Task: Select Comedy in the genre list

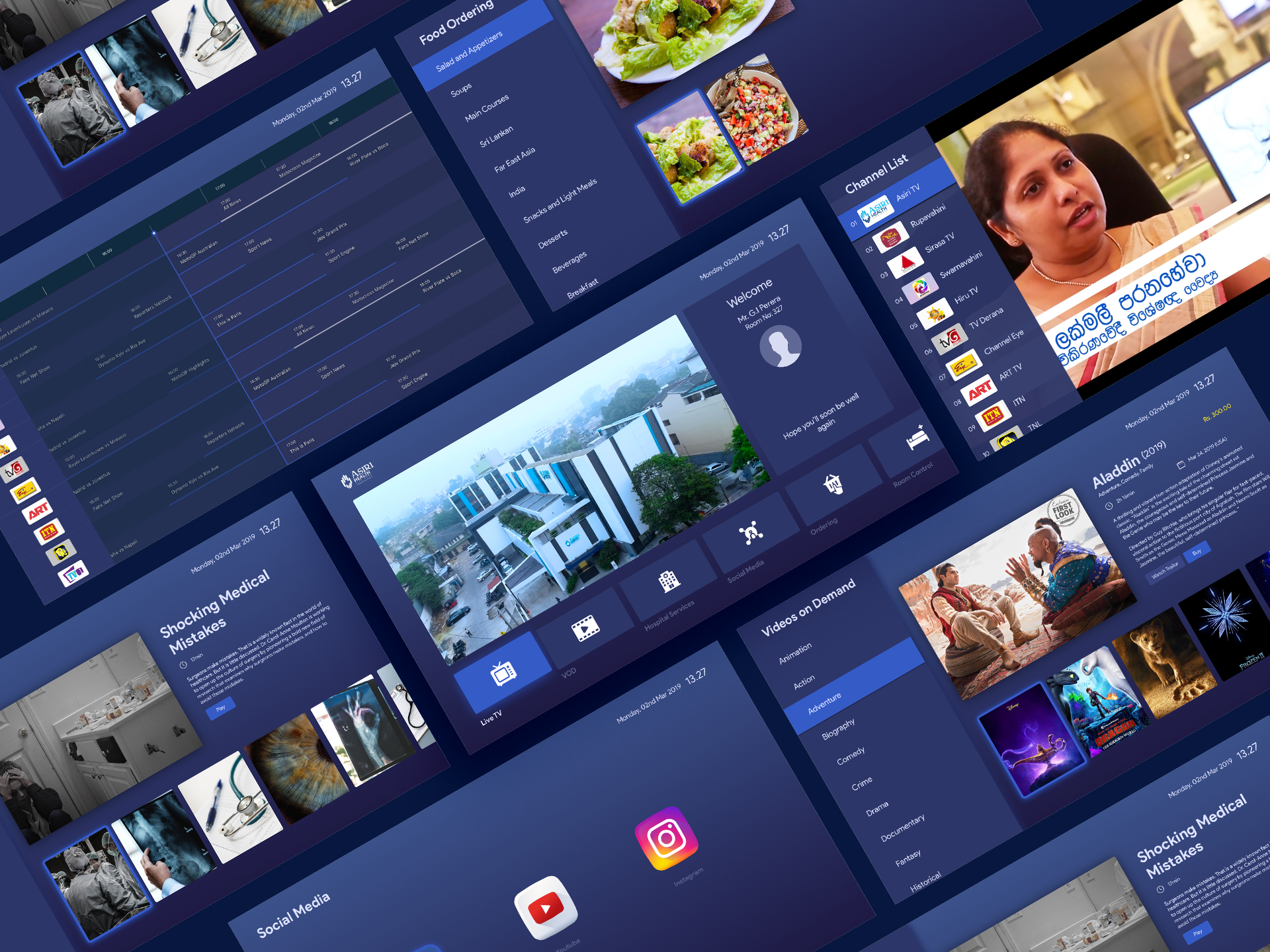Action: click(x=850, y=756)
